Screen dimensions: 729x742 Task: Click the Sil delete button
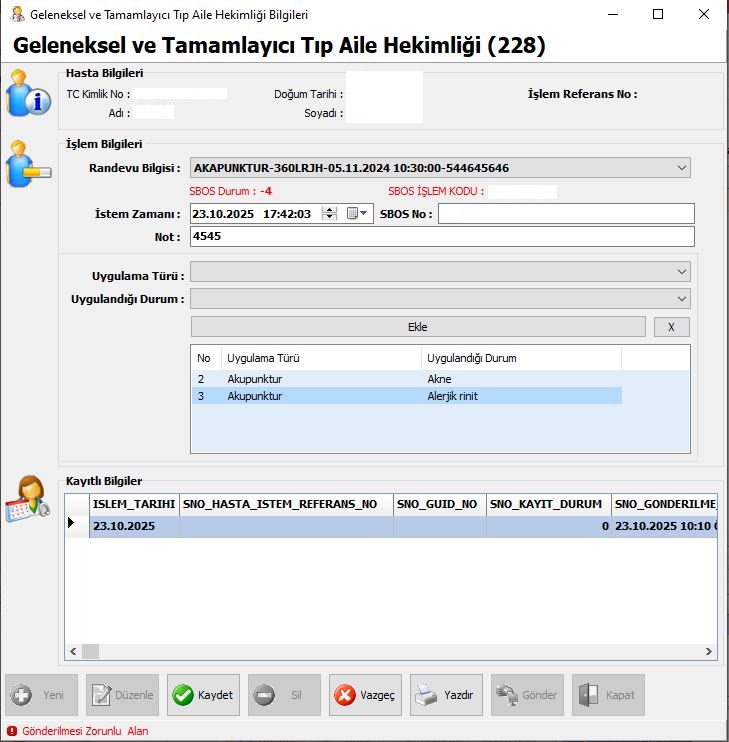(x=284, y=695)
